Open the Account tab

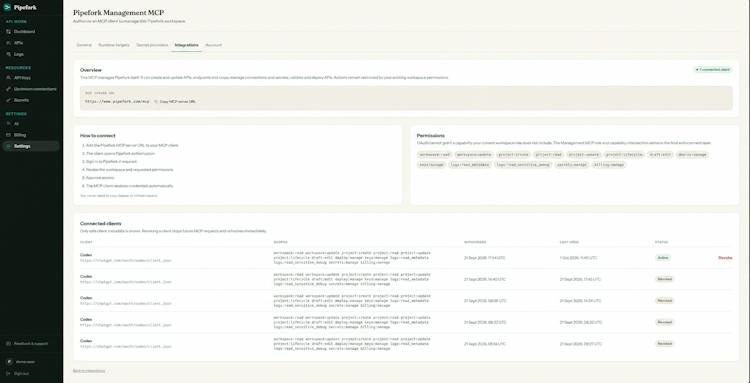click(213, 45)
